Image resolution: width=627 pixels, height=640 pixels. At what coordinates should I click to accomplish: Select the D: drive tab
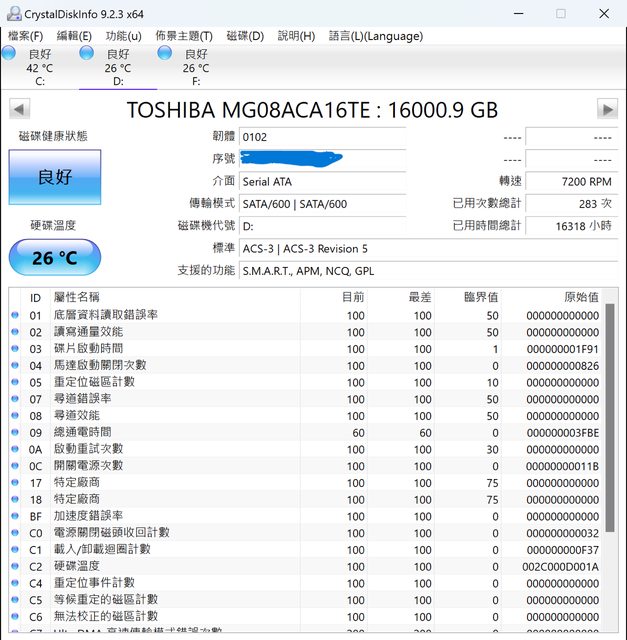pyautogui.click(x=118, y=67)
